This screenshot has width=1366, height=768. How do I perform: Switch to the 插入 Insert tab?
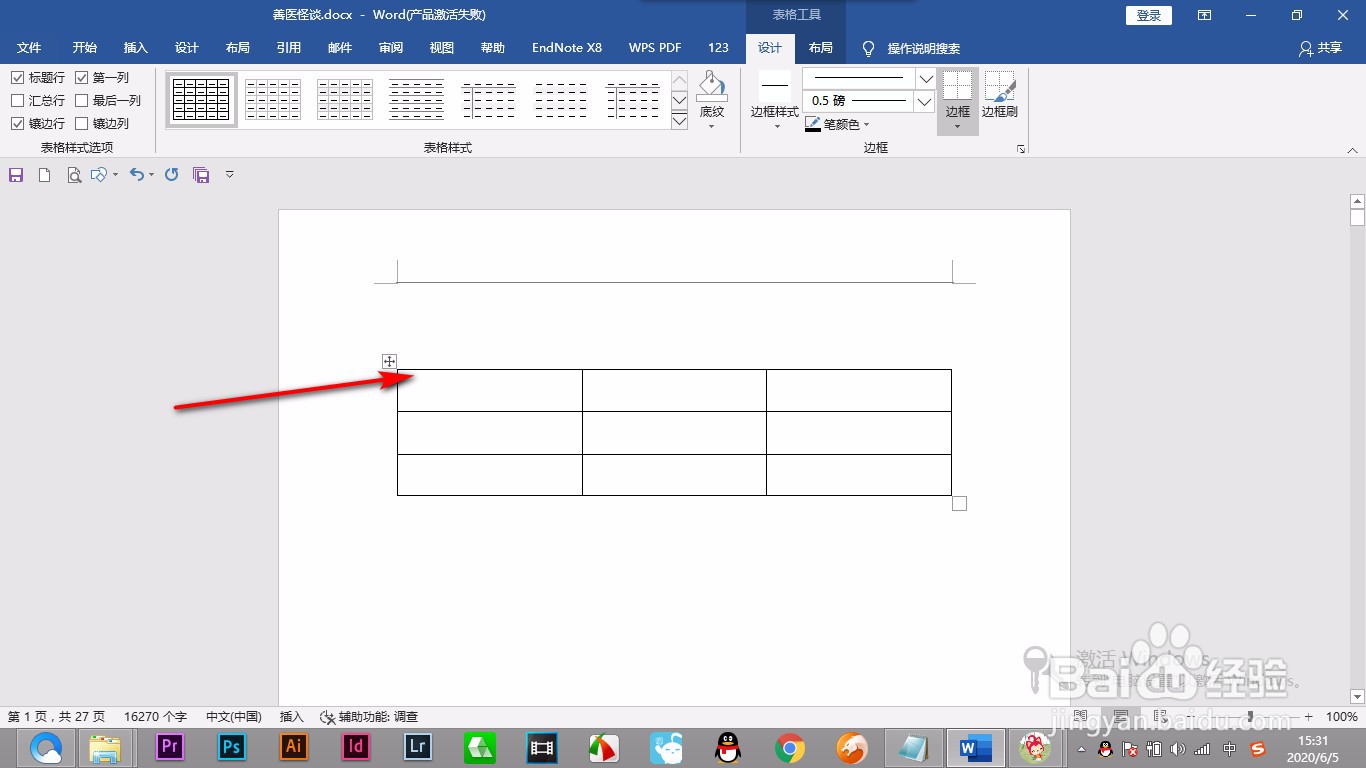[136, 48]
